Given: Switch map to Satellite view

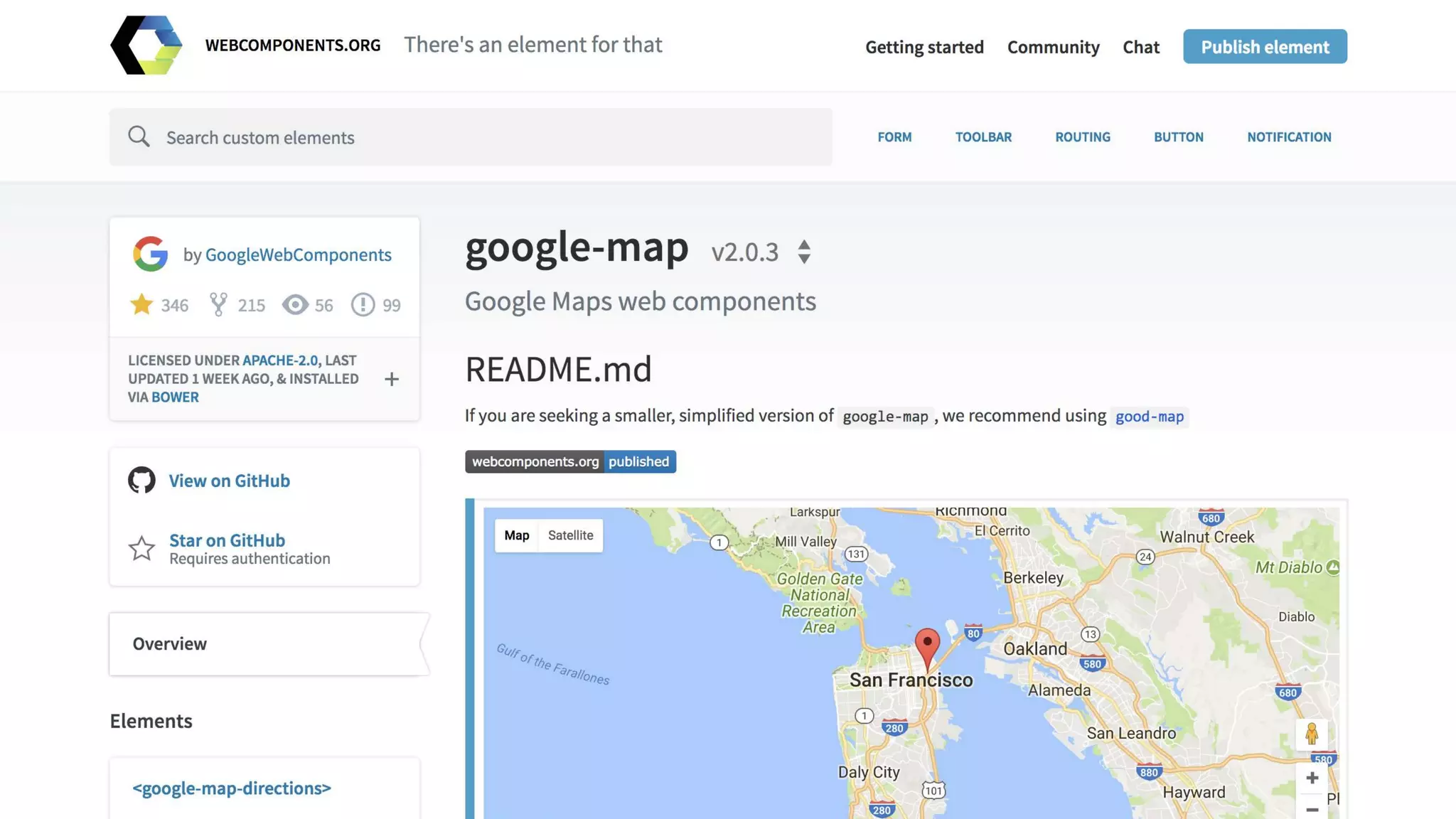Looking at the screenshot, I should [x=570, y=535].
